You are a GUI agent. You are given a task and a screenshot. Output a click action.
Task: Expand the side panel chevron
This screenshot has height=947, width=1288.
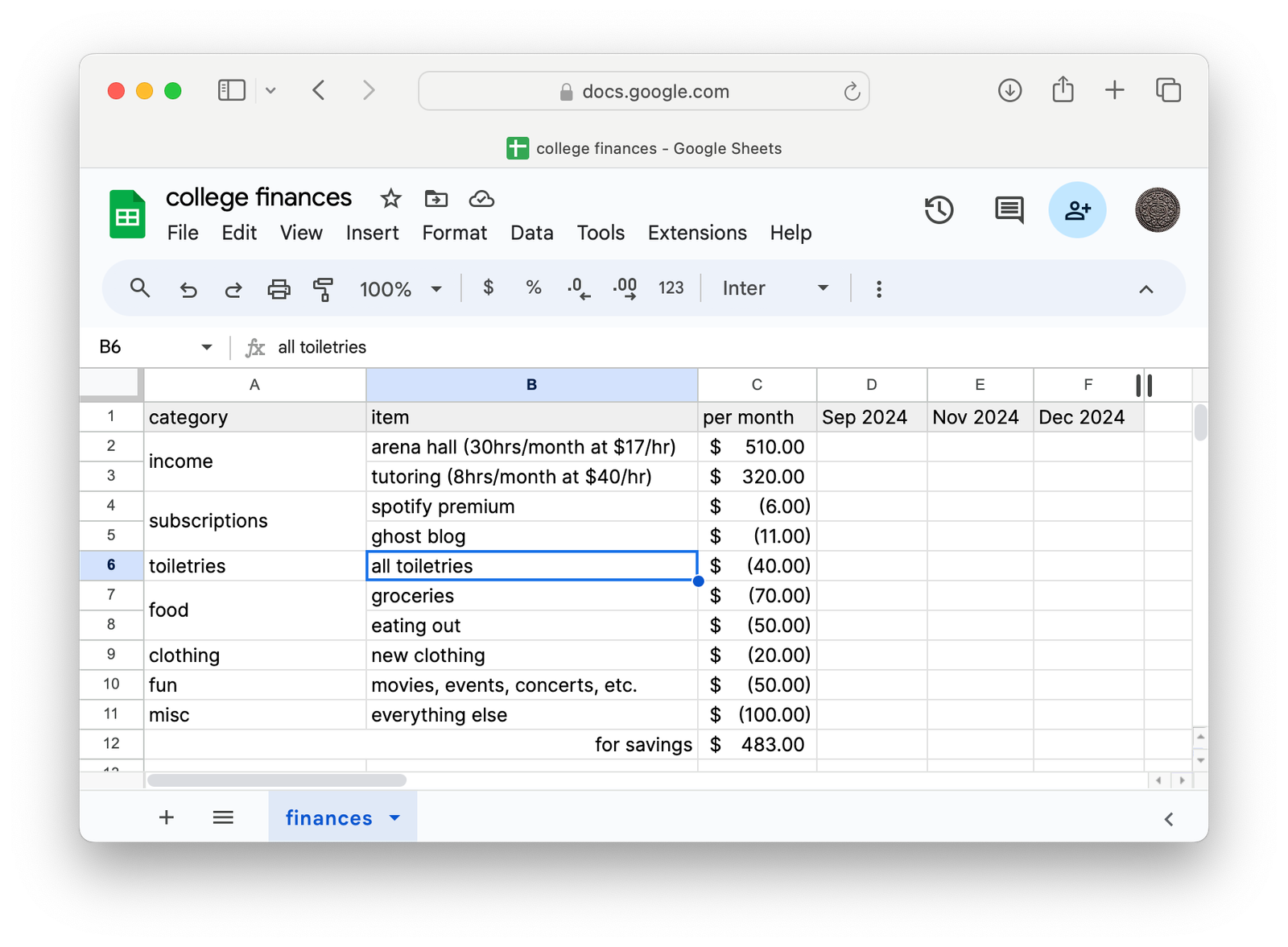tap(1169, 819)
